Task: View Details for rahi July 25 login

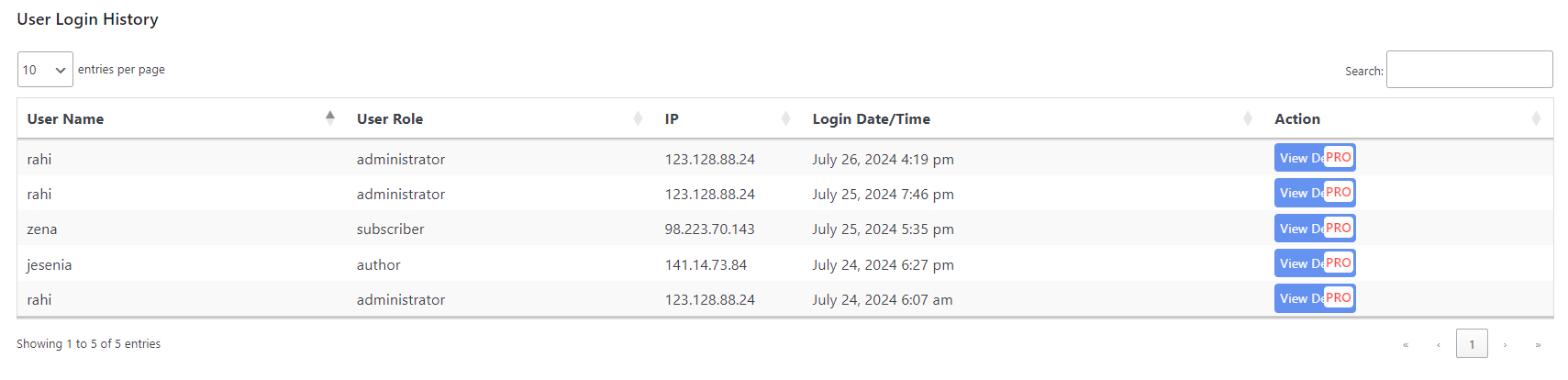Action: (1299, 193)
